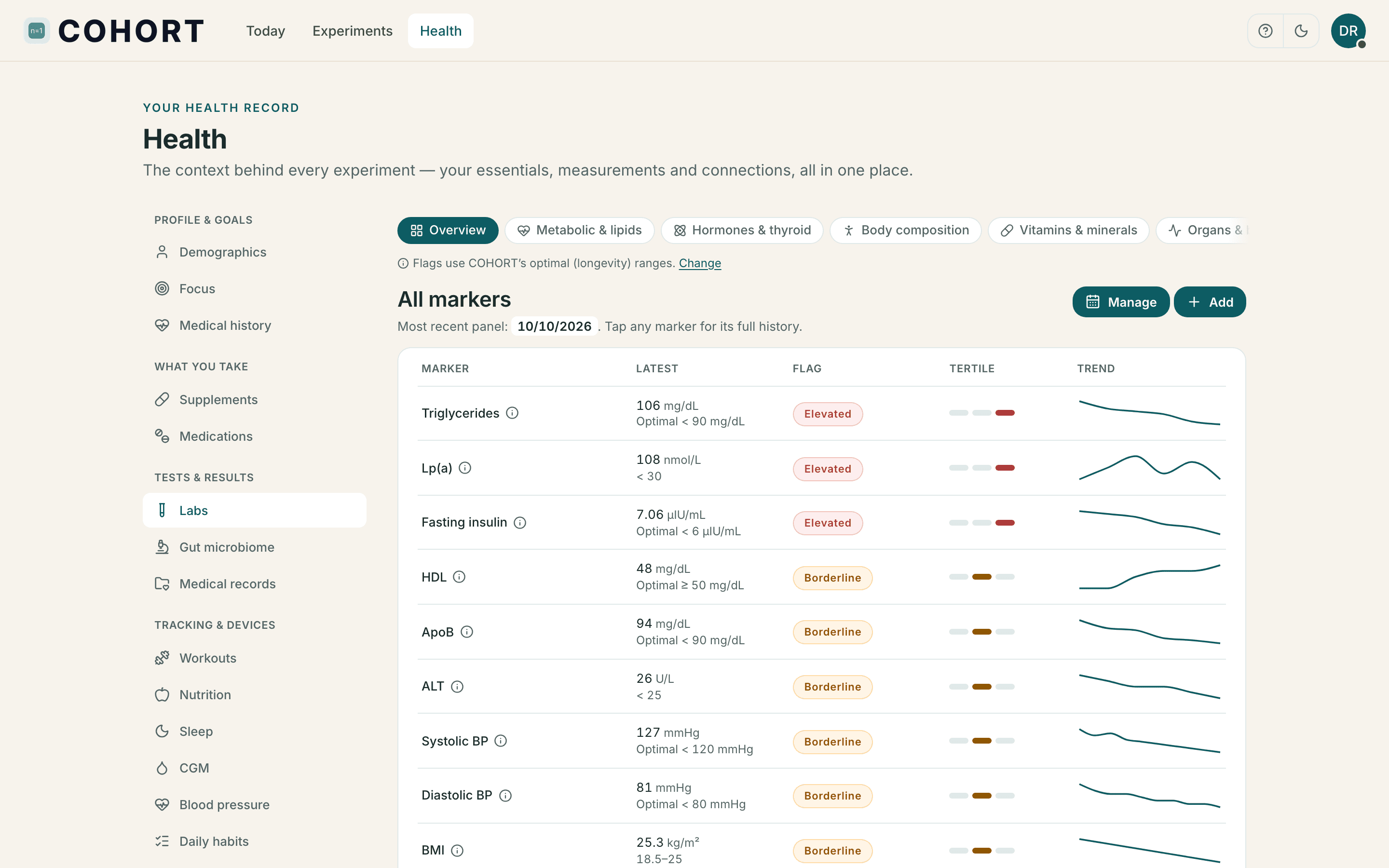The width and height of the screenshot is (1389, 868).
Task: Open Demographics in the sidebar
Action: pyautogui.click(x=254, y=252)
